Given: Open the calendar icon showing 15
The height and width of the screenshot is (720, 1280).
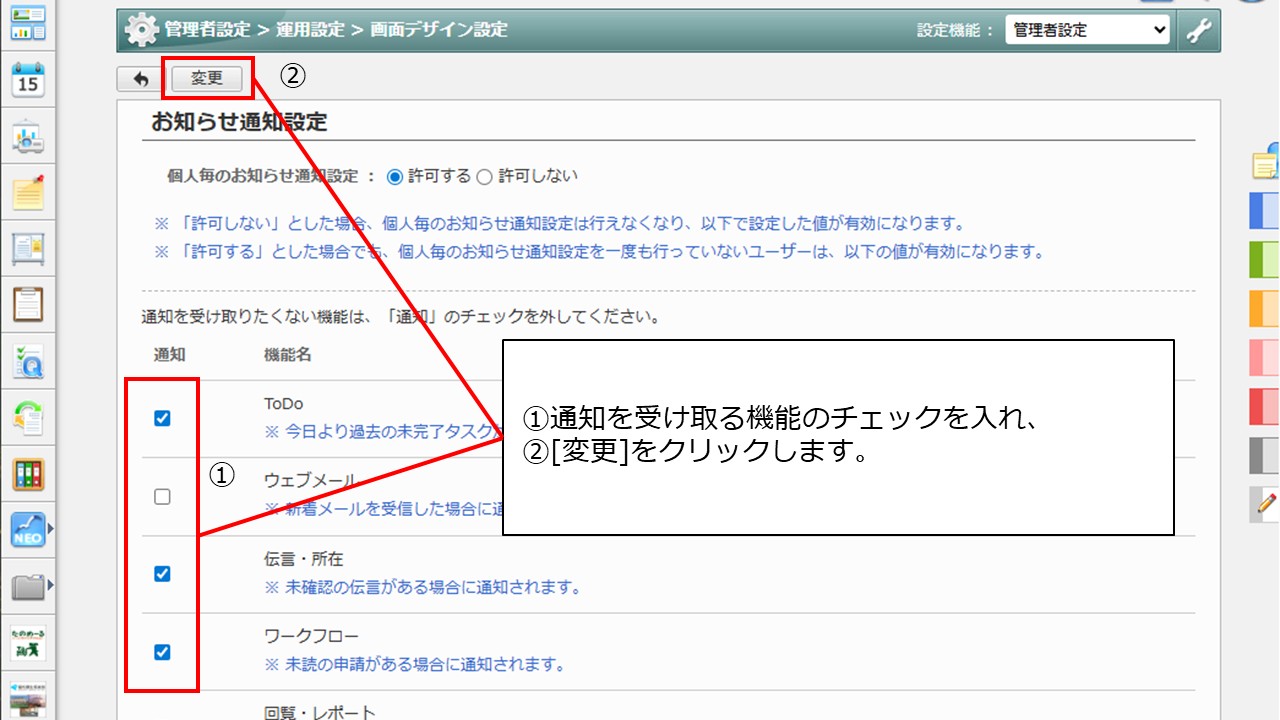Looking at the screenshot, I should 28,80.
